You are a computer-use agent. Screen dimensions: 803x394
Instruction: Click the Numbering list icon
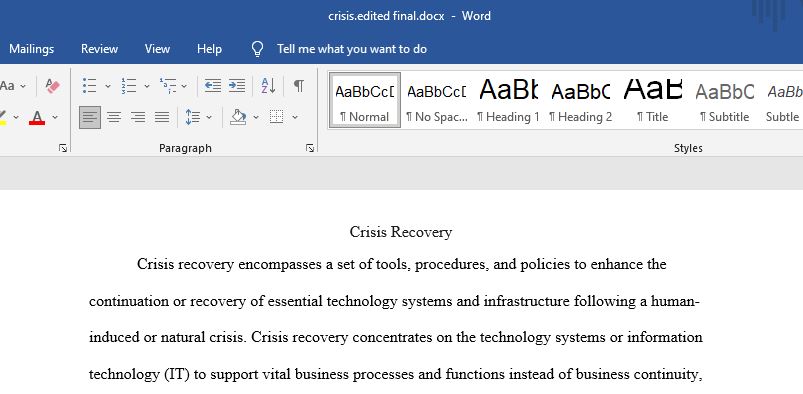(129, 86)
